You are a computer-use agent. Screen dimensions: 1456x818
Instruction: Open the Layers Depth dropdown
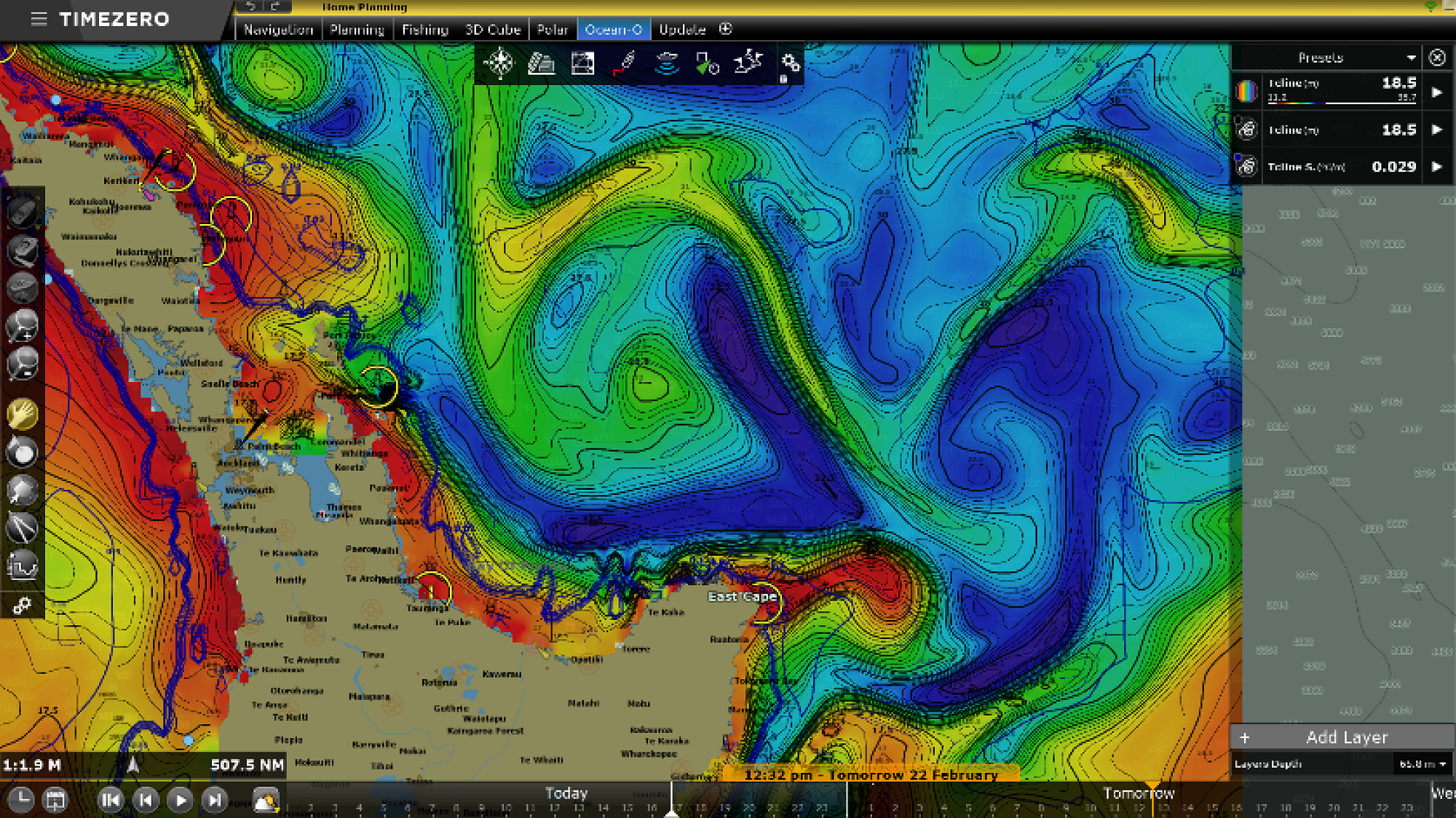pyautogui.click(x=1422, y=764)
